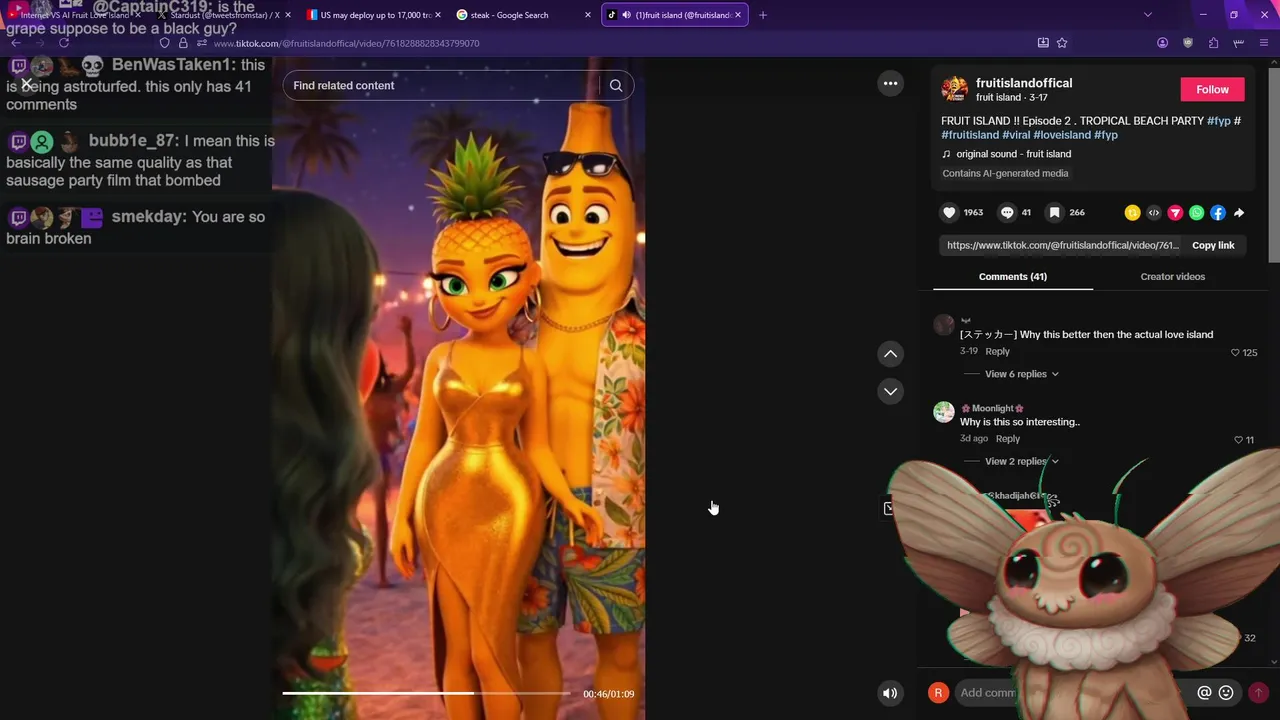Bookmark the video with the favorites icon
Image resolution: width=1280 pixels, height=720 pixels.
click(x=1054, y=212)
